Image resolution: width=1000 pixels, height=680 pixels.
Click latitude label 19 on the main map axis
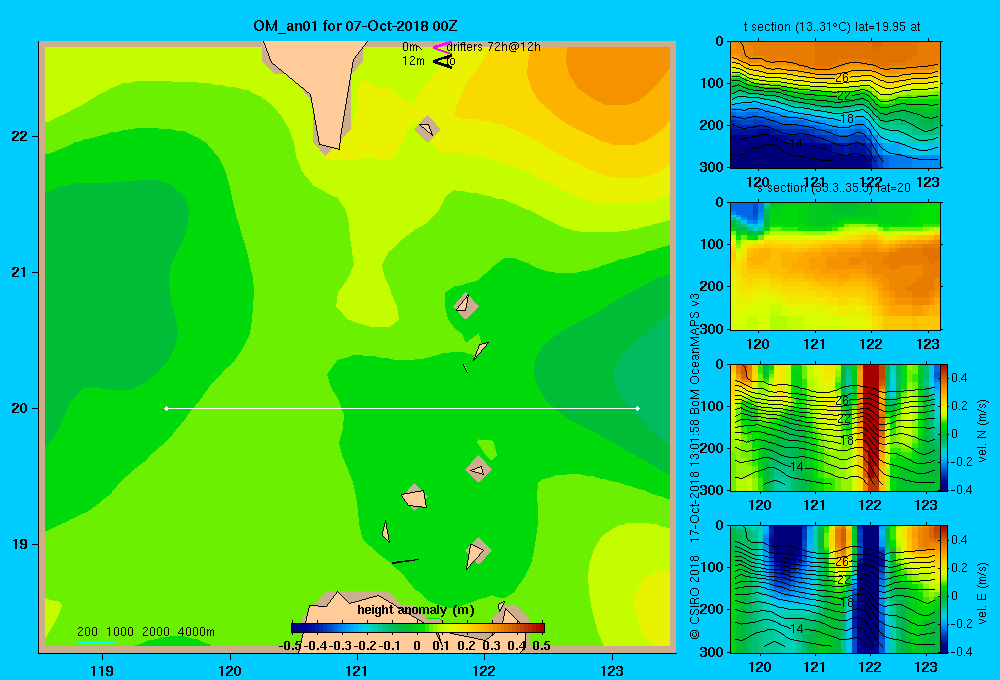[x=20, y=544]
